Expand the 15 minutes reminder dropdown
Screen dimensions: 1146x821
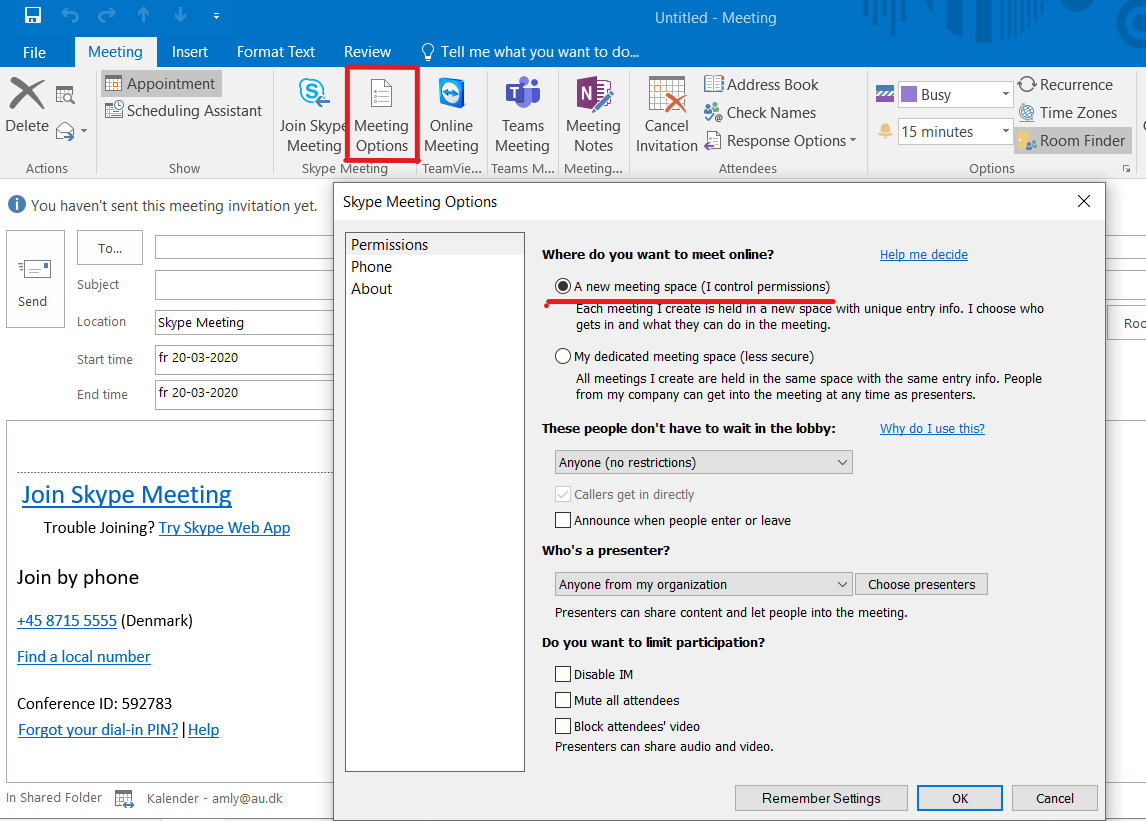(x=1005, y=132)
